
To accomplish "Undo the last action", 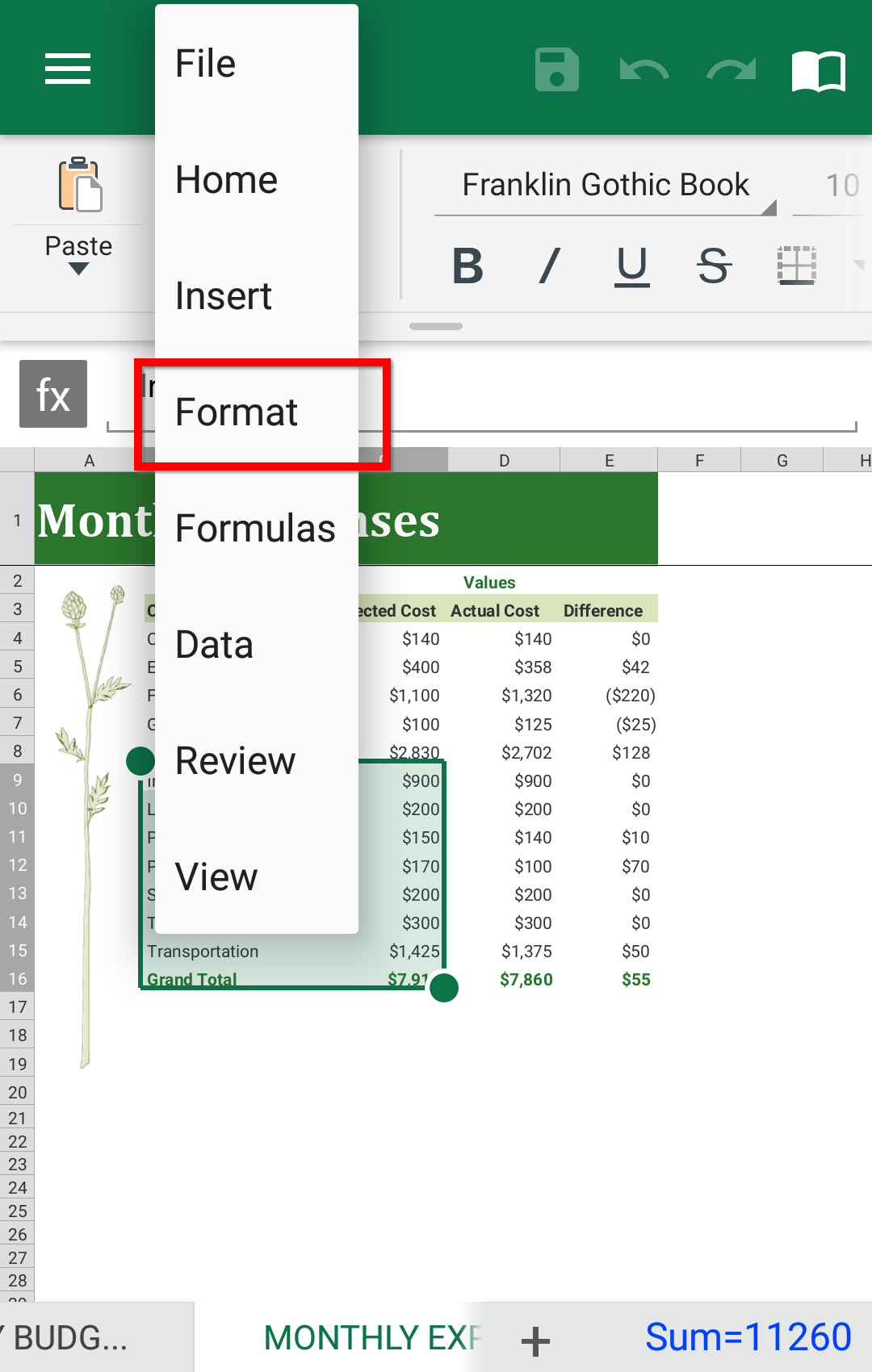I will coord(644,70).
